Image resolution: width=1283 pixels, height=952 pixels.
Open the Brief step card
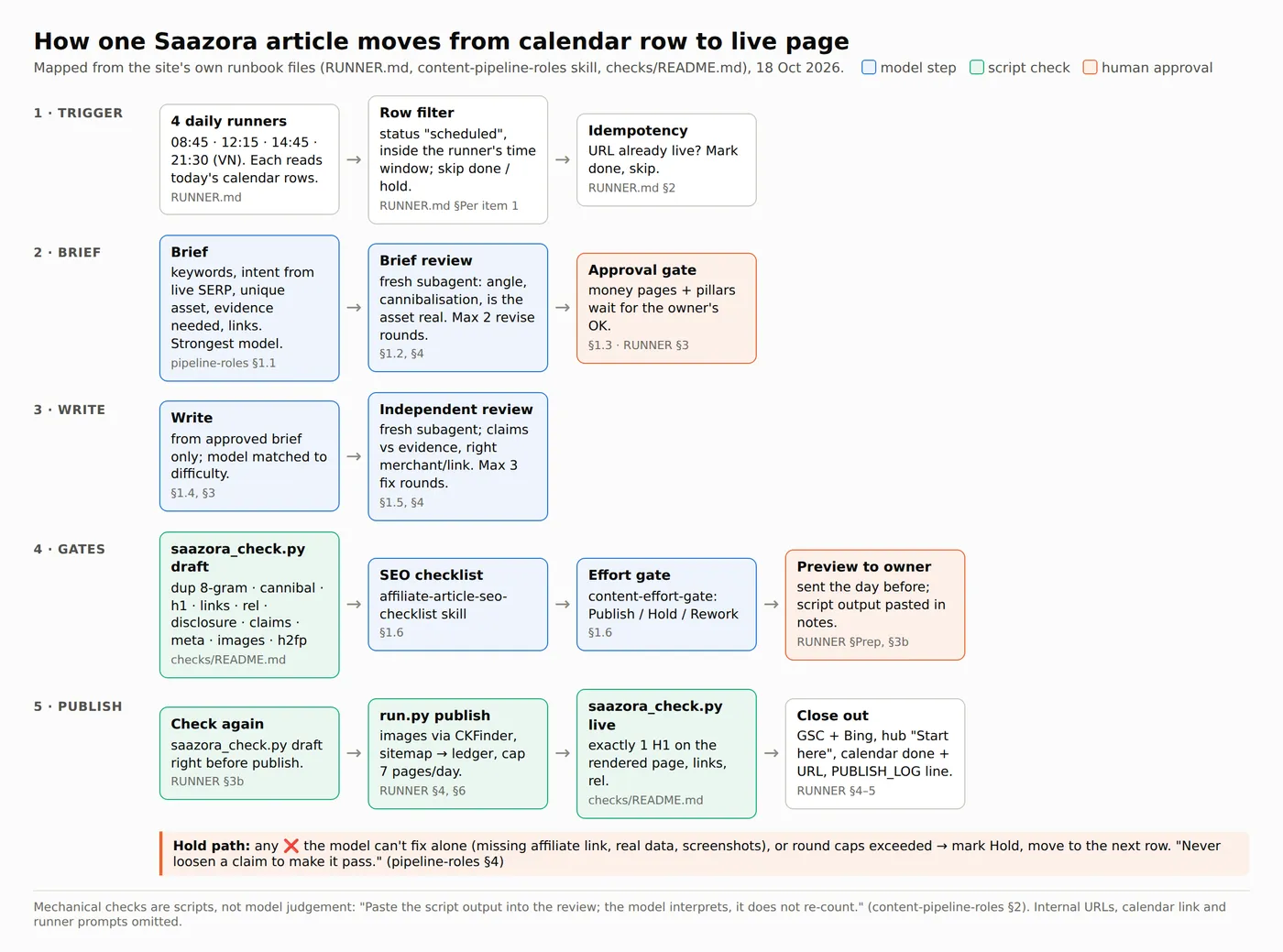click(249, 308)
